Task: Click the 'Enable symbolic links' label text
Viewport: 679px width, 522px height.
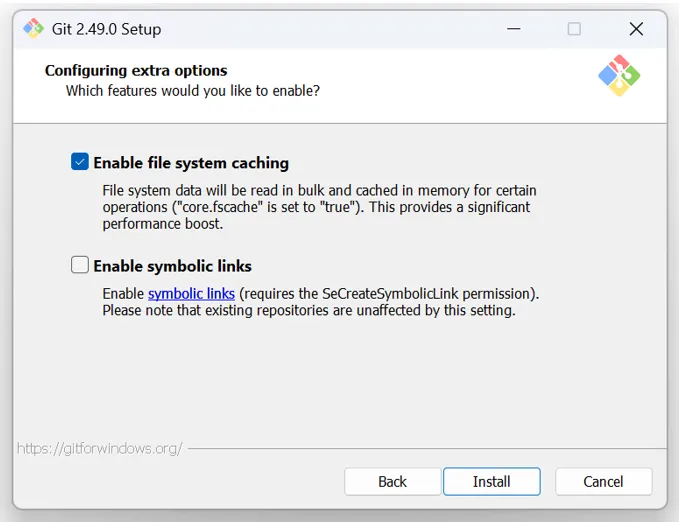Action: pyautogui.click(x=172, y=266)
